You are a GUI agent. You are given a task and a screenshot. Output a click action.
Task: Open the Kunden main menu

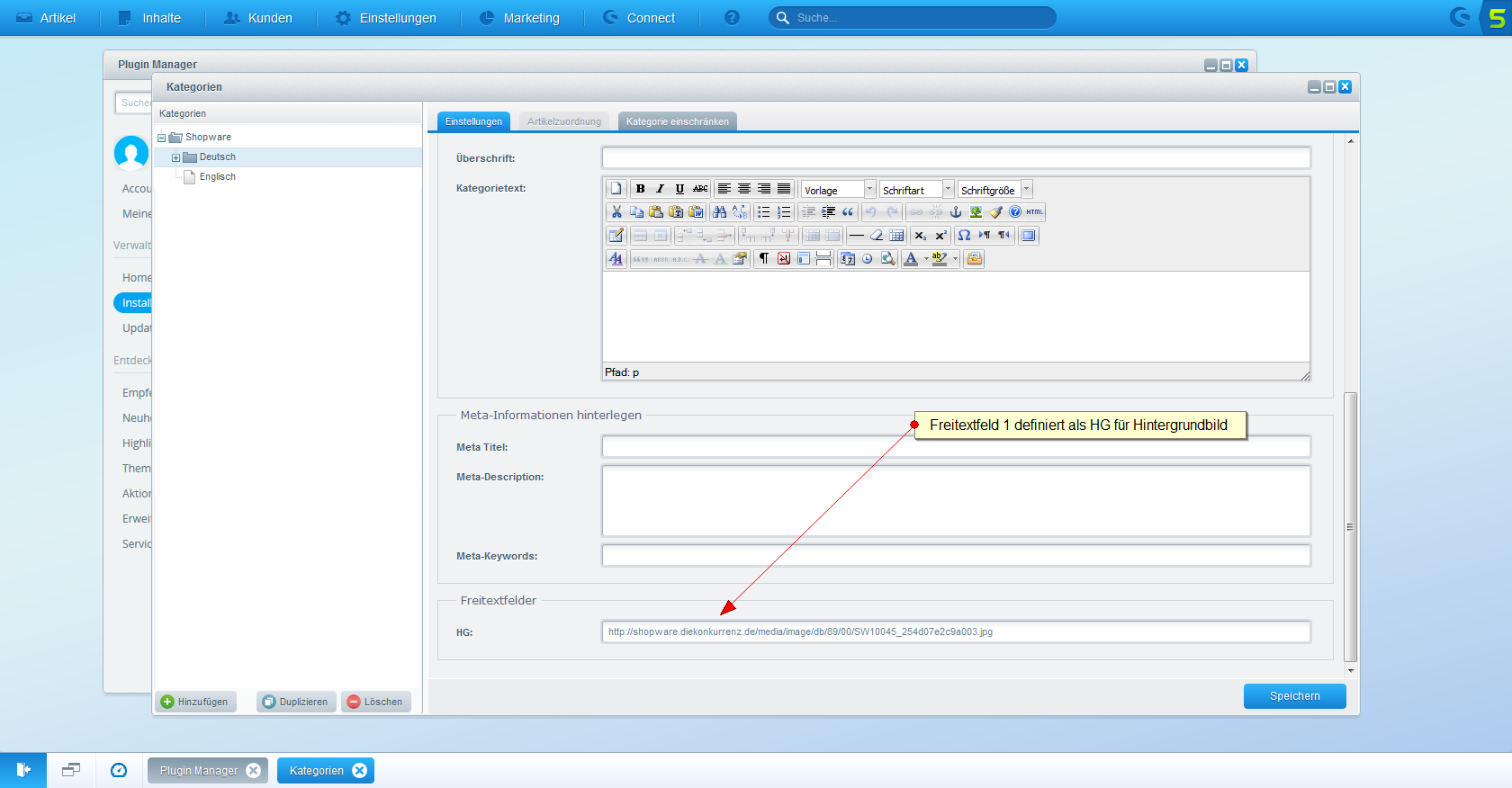(x=258, y=18)
